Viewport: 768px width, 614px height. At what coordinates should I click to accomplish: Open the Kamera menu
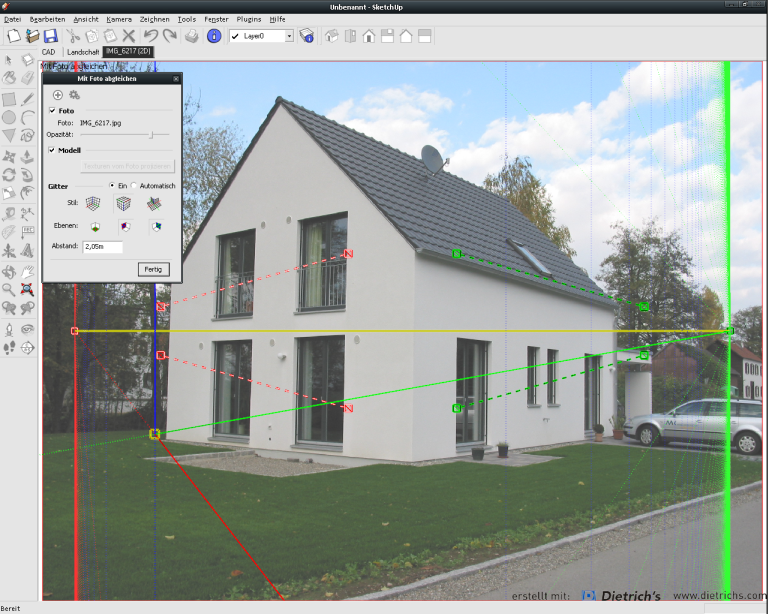click(119, 20)
